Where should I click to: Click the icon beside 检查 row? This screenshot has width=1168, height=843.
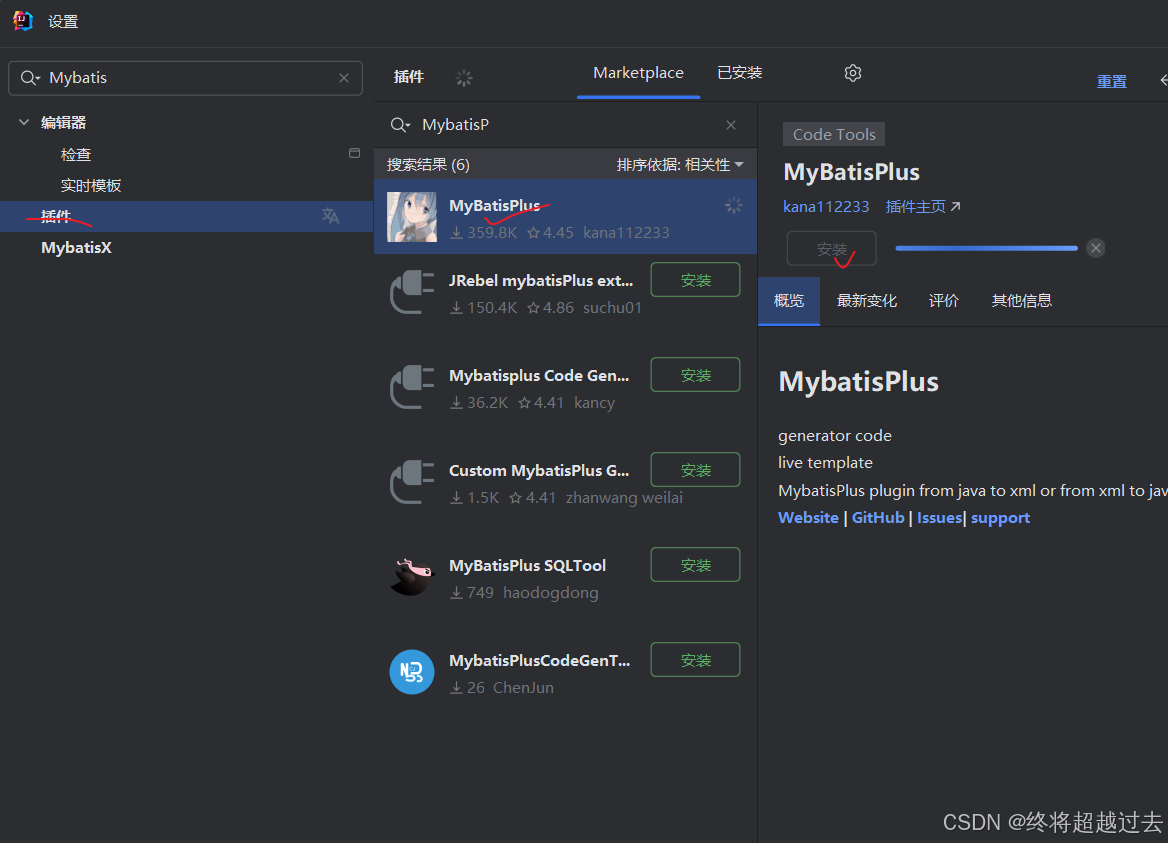pos(355,153)
